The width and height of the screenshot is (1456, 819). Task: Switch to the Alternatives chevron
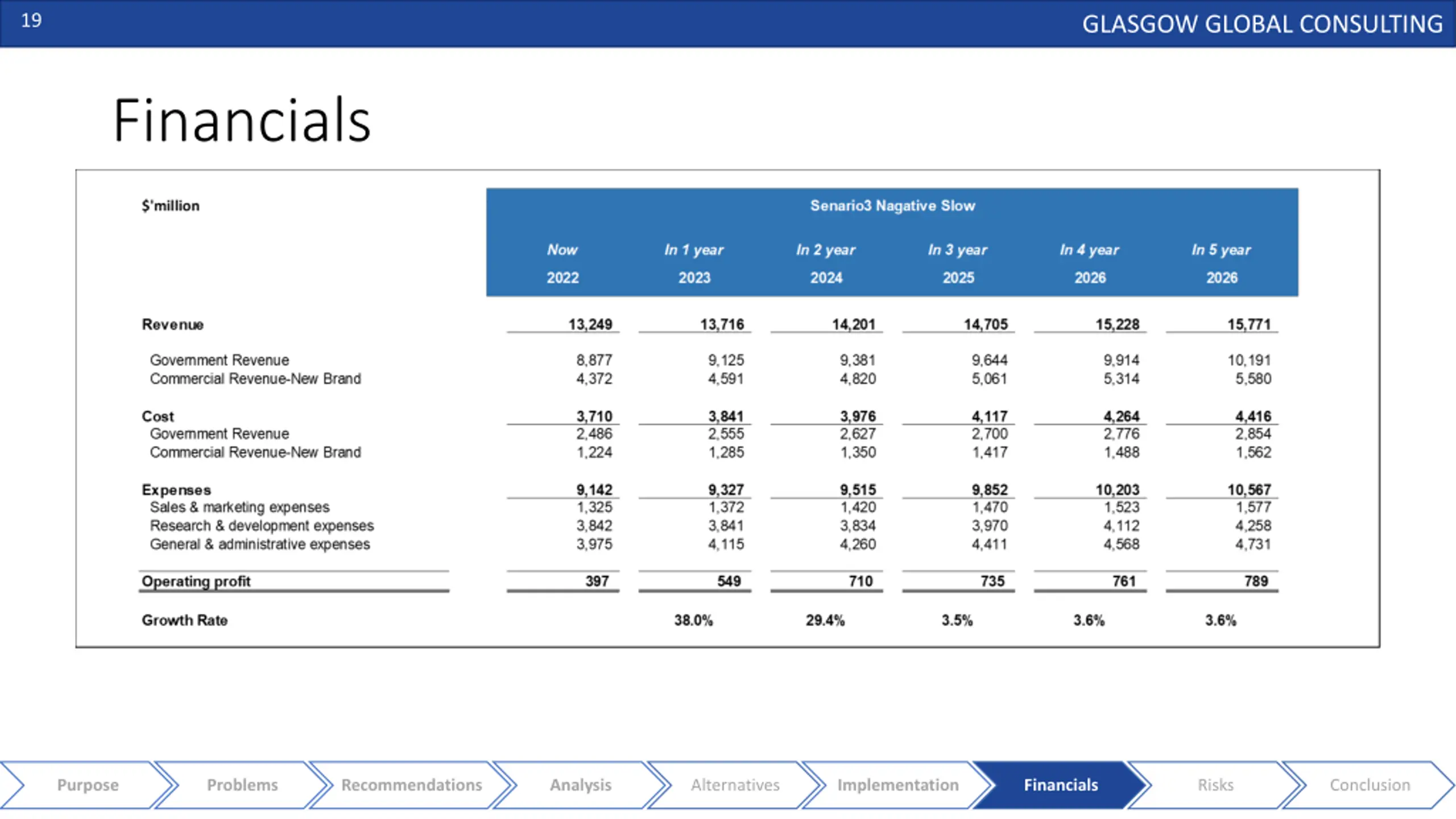tap(735, 785)
